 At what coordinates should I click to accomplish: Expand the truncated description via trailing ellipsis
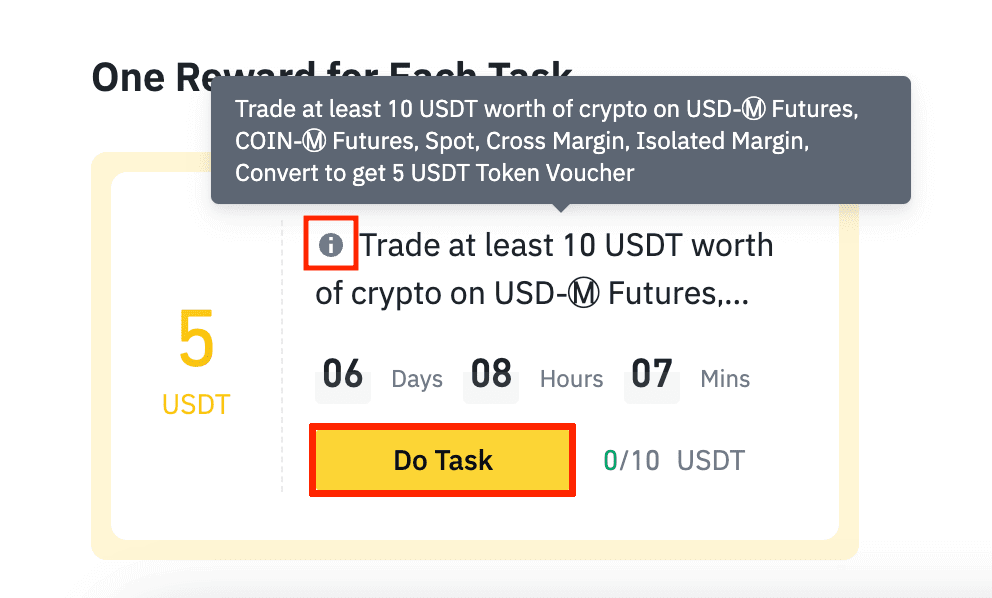click(736, 297)
